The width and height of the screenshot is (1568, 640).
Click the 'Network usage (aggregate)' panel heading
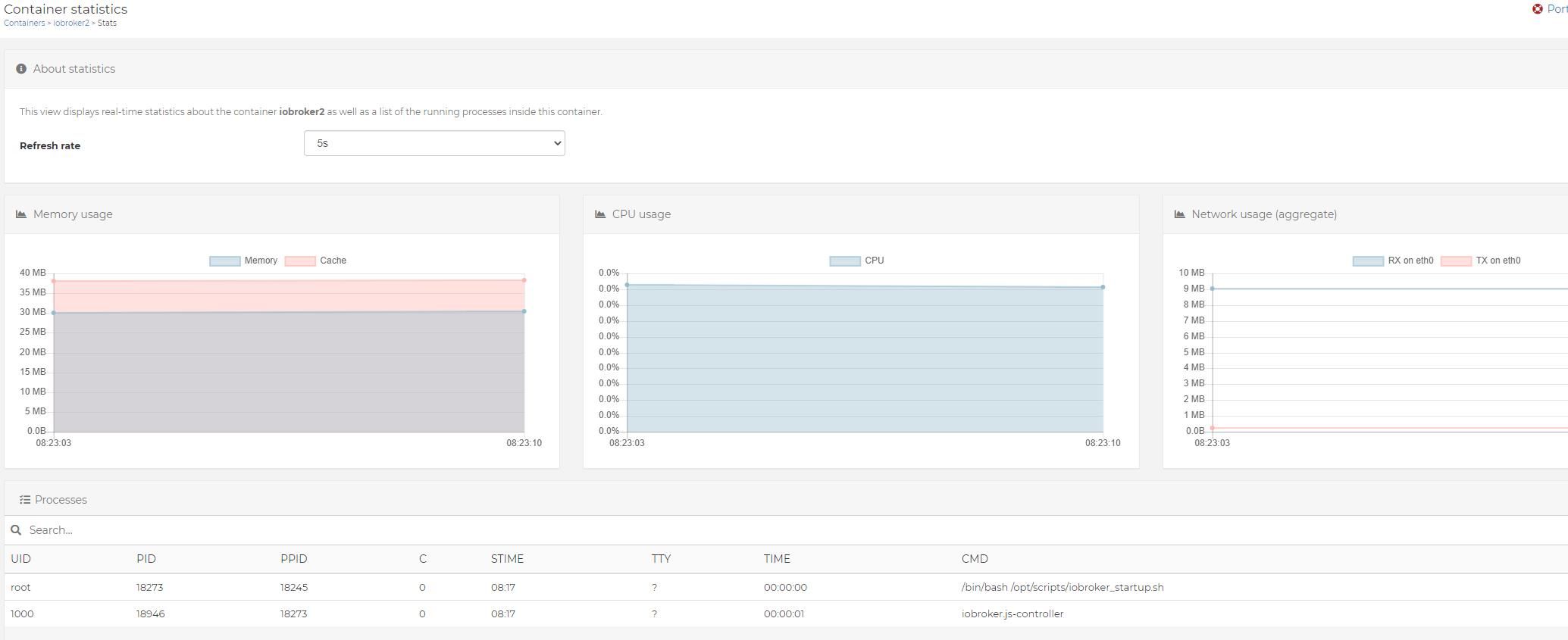1264,214
